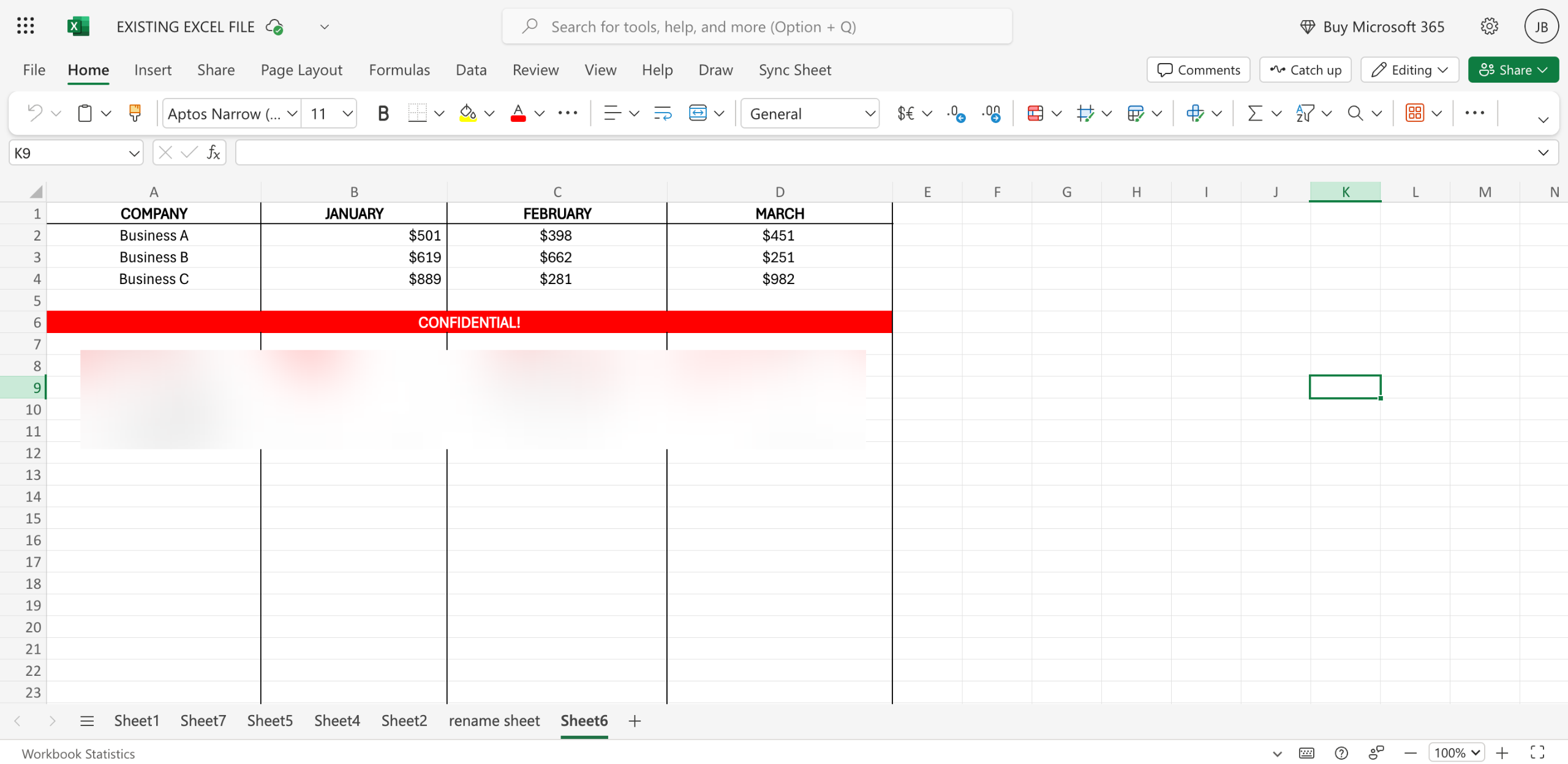
Task: Toggle bold formatting
Action: pyautogui.click(x=383, y=113)
